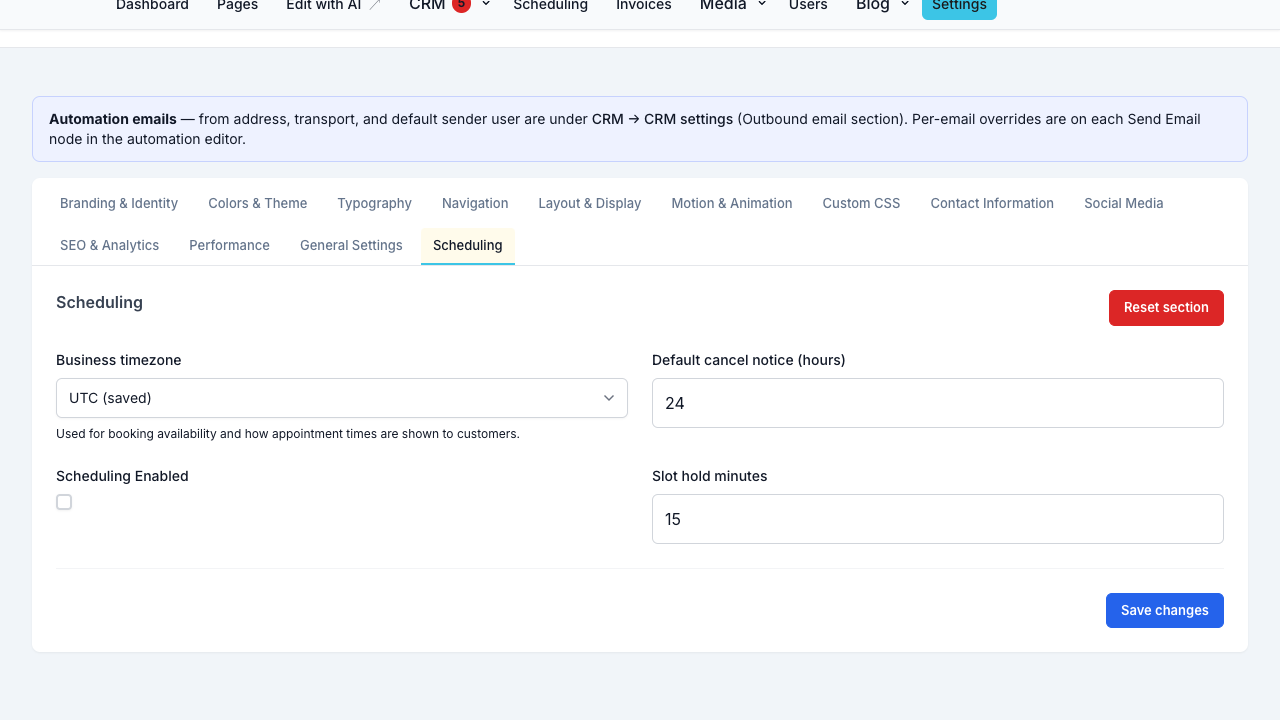Click the Save changes button

pos(1165,611)
